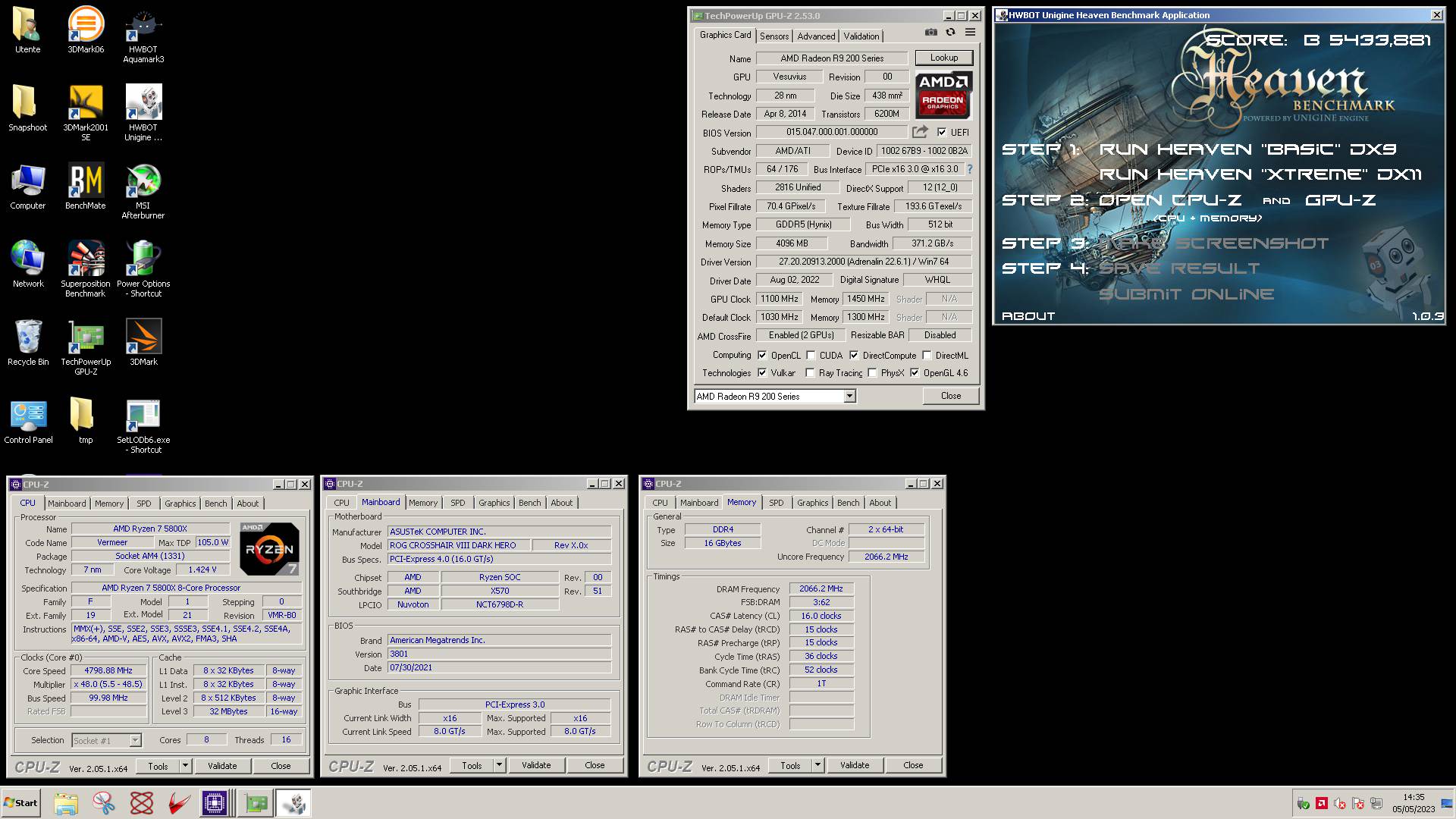Click the muted volume tray icon
This screenshot has width=1456, height=819.
pyautogui.click(x=1339, y=803)
